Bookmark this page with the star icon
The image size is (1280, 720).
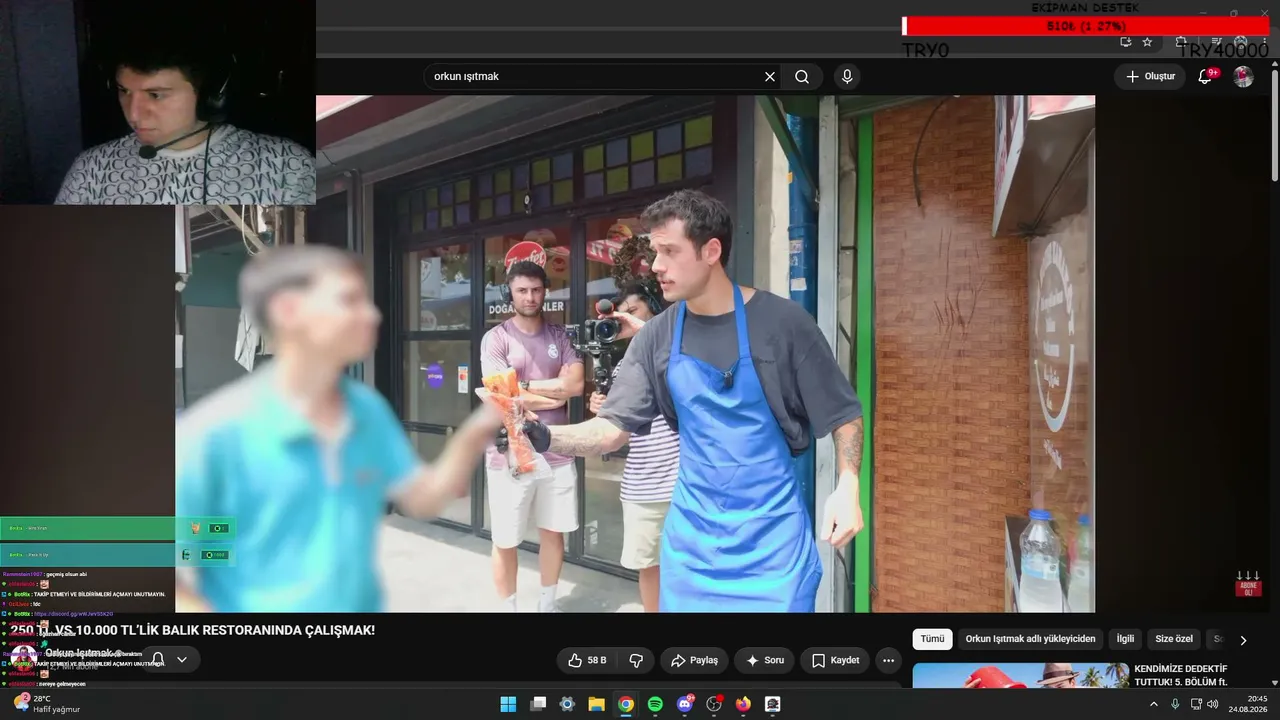(x=1147, y=42)
